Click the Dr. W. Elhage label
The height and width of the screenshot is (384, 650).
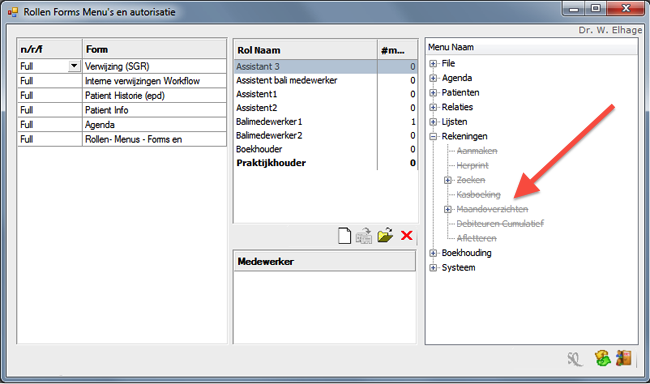pyautogui.click(x=610, y=30)
